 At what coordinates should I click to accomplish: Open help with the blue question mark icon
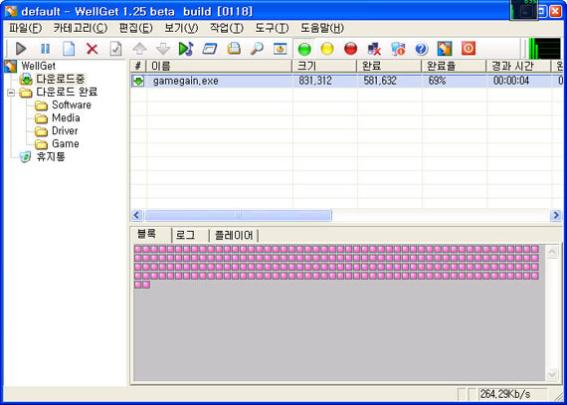(422, 49)
